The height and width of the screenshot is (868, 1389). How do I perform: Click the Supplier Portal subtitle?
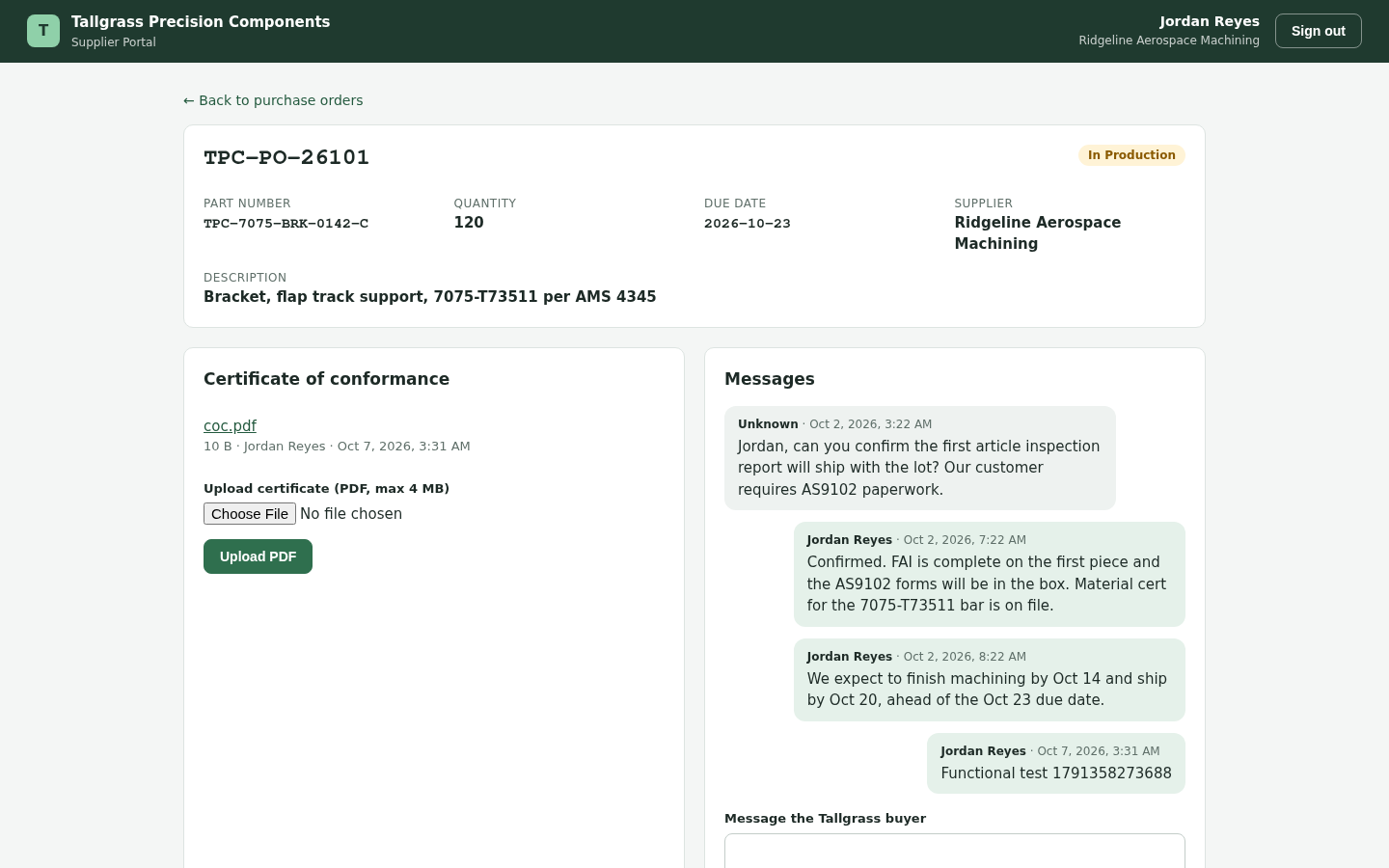(114, 42)
